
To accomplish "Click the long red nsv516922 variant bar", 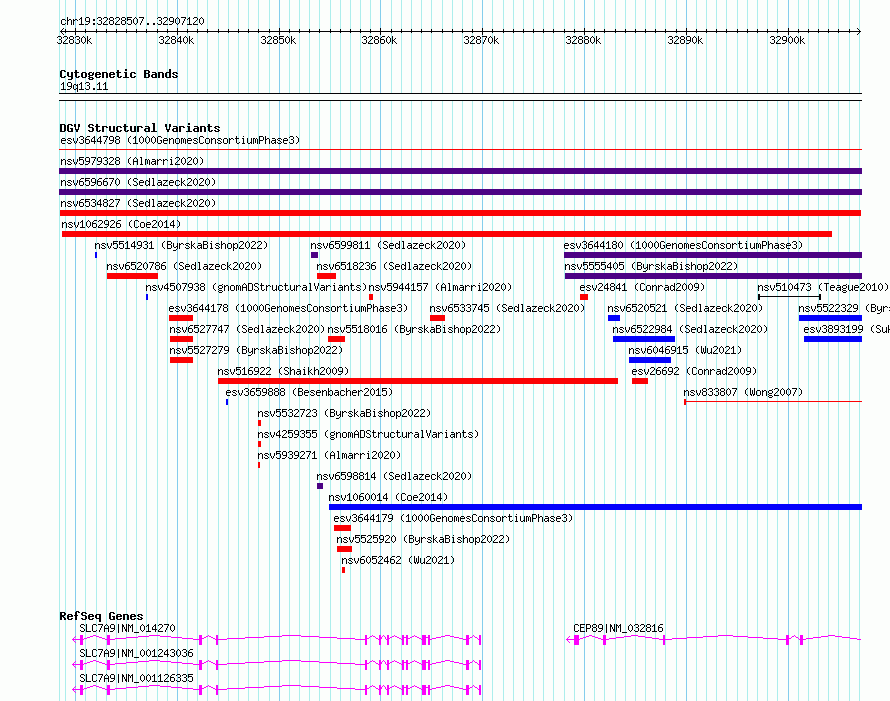I will click(x=418, y=381).
